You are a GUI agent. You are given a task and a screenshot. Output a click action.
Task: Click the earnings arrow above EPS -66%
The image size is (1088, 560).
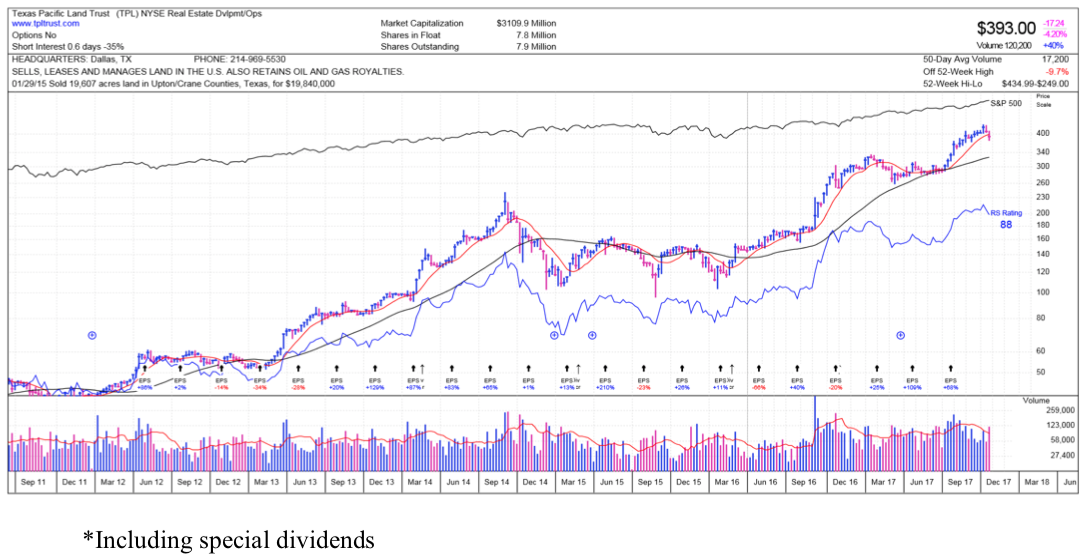759,368
